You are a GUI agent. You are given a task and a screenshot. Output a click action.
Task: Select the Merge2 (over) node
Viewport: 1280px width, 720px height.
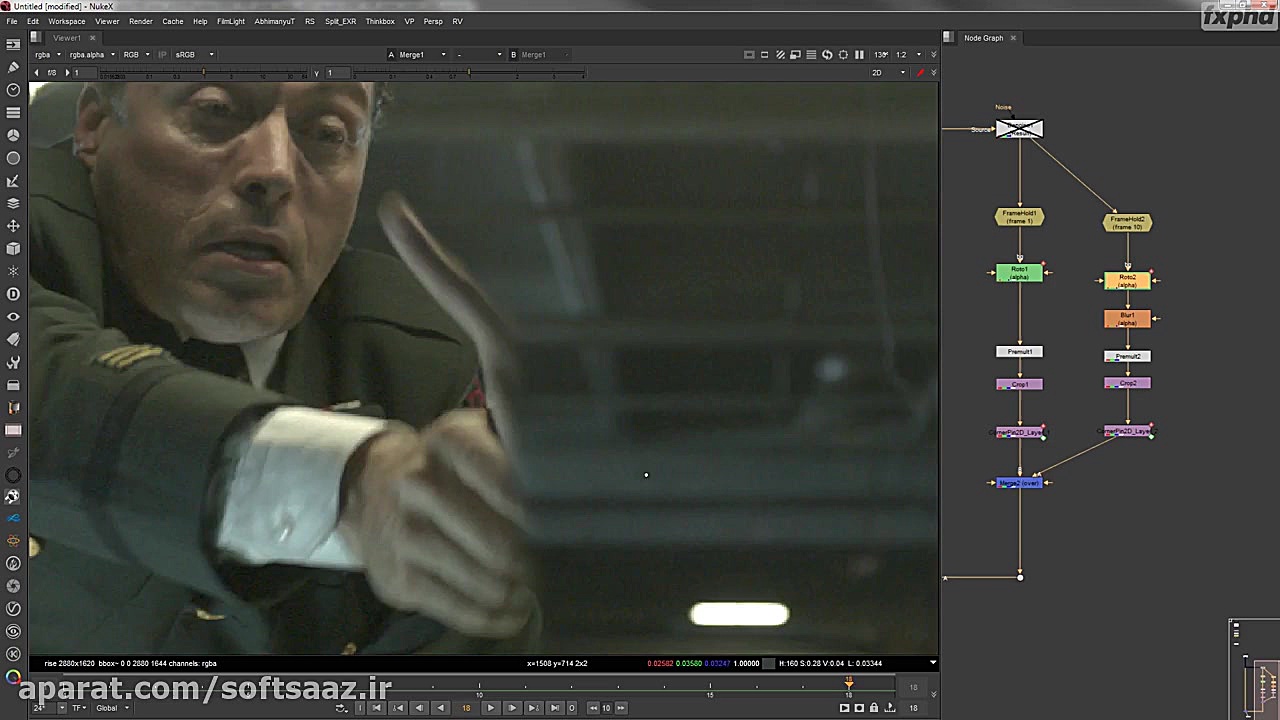click(x=1019, y=483)
